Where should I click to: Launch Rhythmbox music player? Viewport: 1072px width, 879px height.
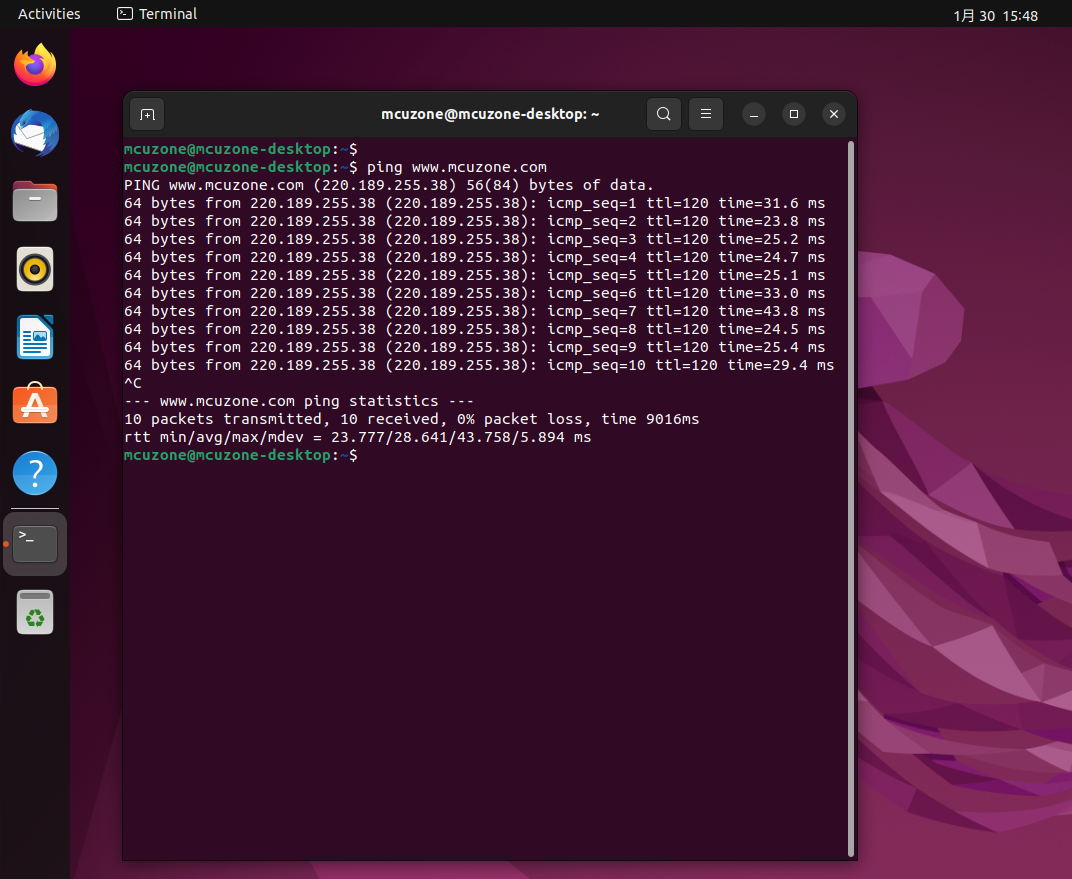[35, 269]
